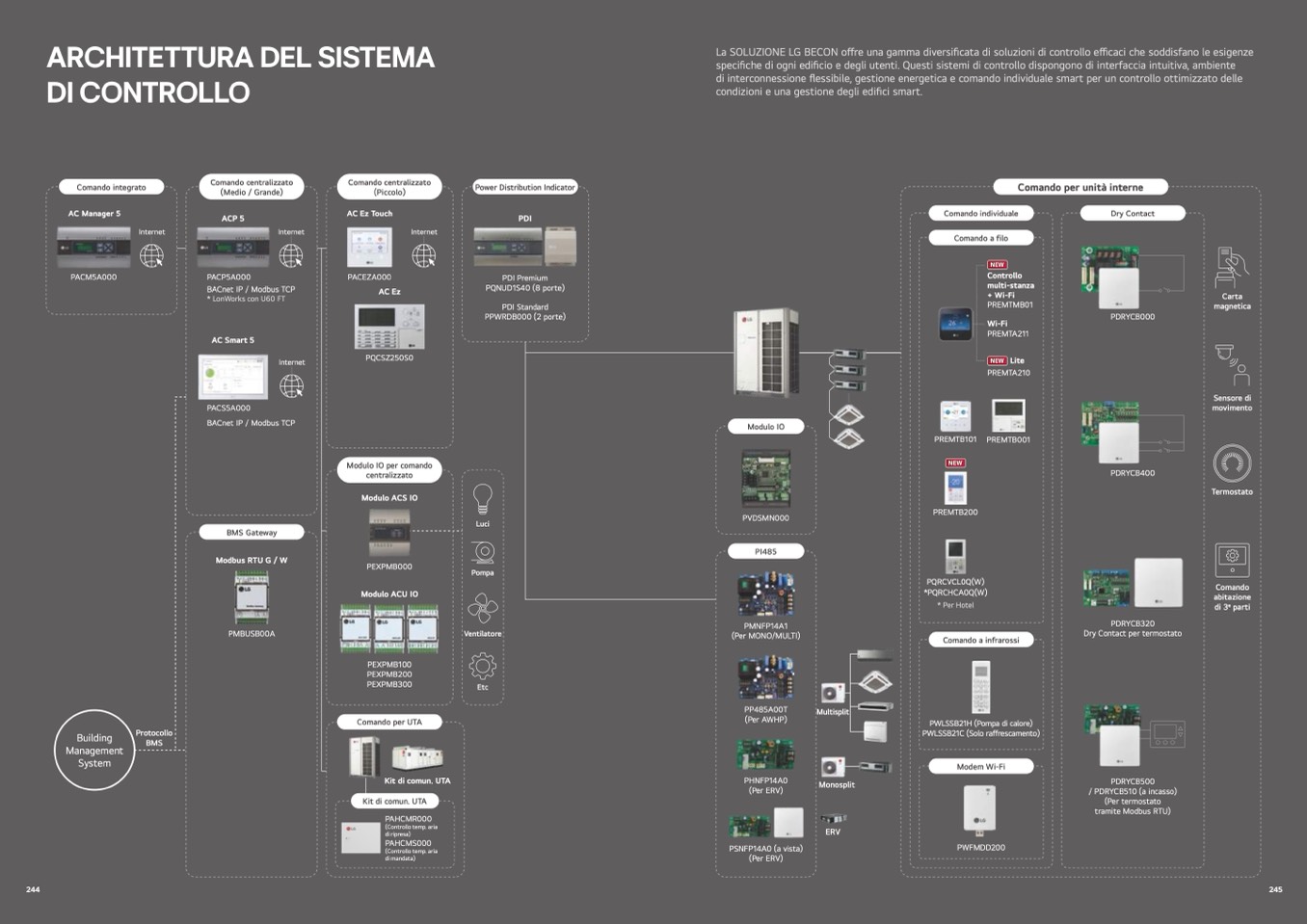Click the Internet globe icon beside AC Manager 5
The height and width of the screenshot is (924, 1307).
[x=151, y=255]
